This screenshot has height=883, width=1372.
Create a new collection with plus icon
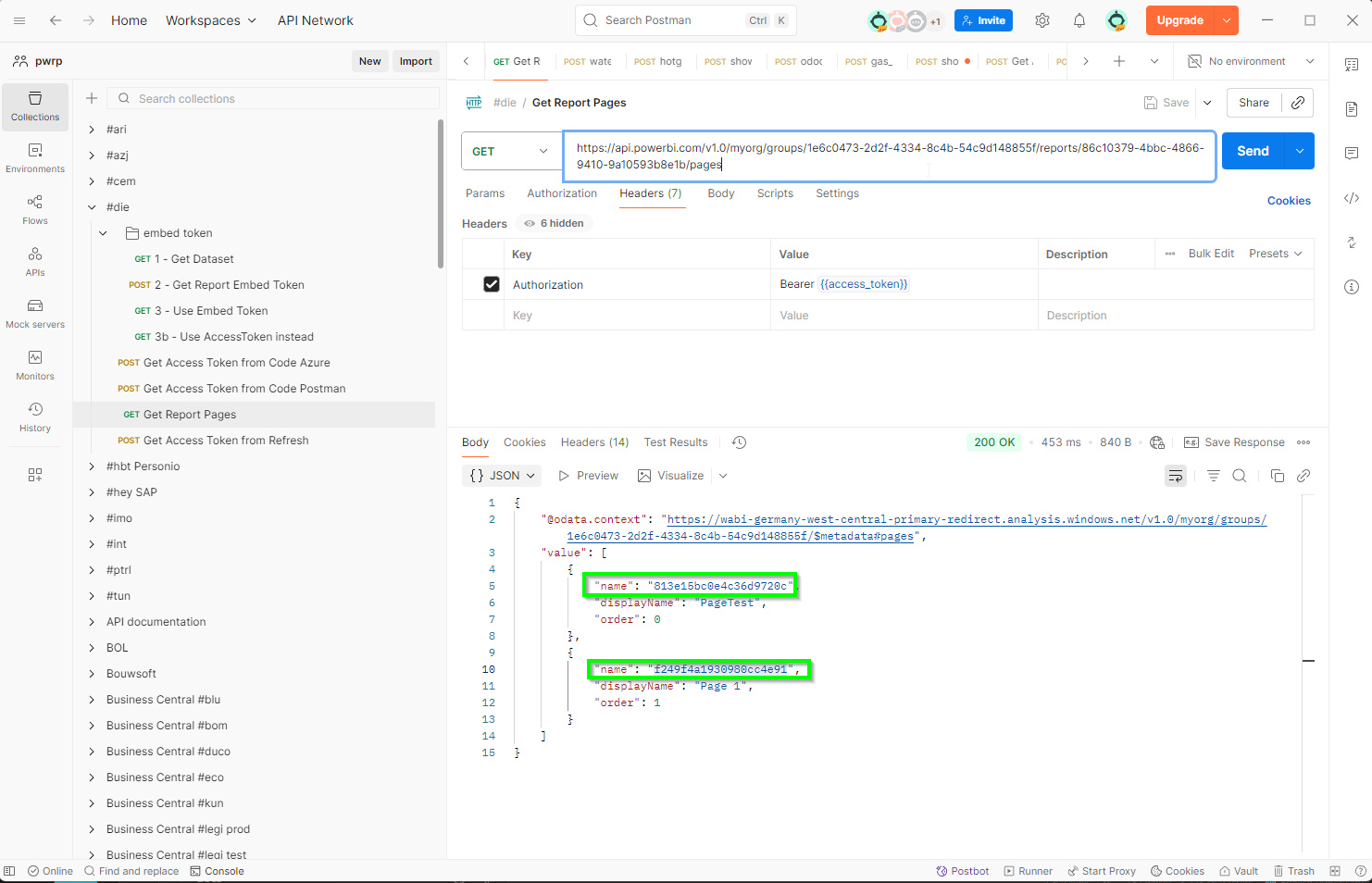tap(92, 98)
